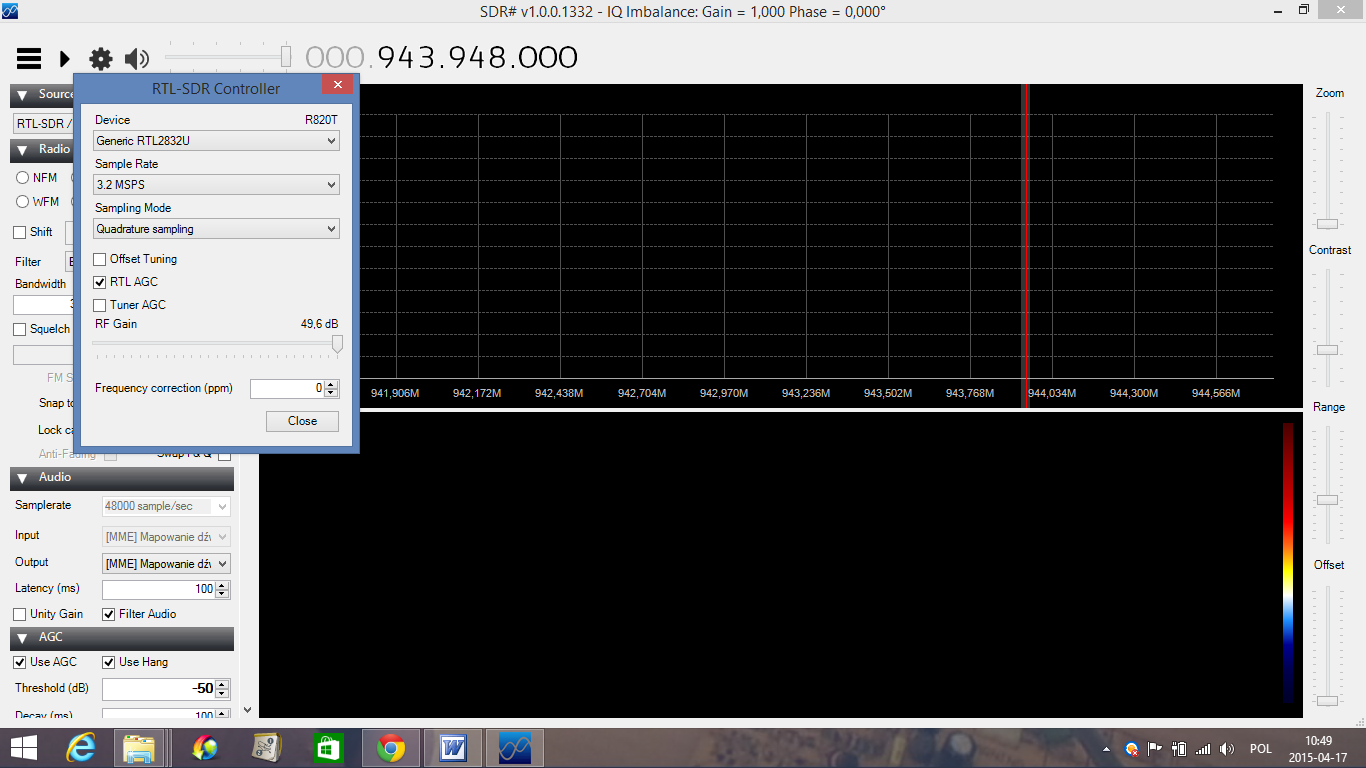Open system volume icon in tray
The width and height of the screenshot is (1366, 768).
1227,749
